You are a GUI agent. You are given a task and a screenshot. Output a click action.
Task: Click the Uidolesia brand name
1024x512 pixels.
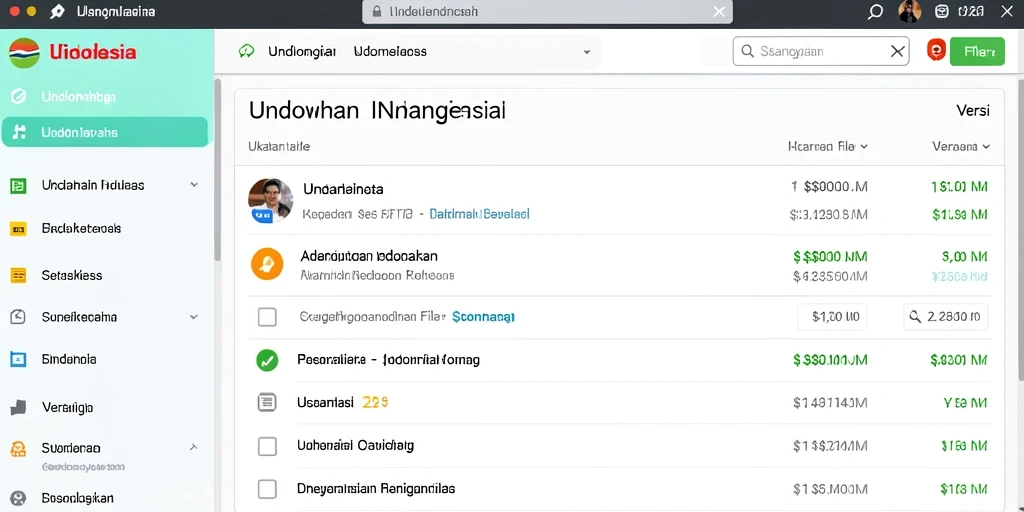(x=93, y=52)
